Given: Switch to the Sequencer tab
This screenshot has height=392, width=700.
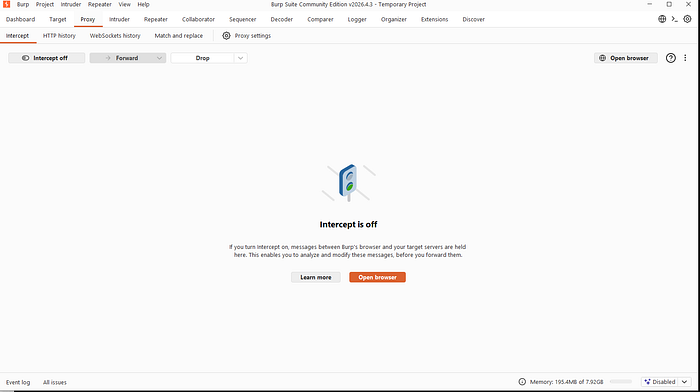Looking at the screenshot, I should pyautogui.click(x=242, y=19).
